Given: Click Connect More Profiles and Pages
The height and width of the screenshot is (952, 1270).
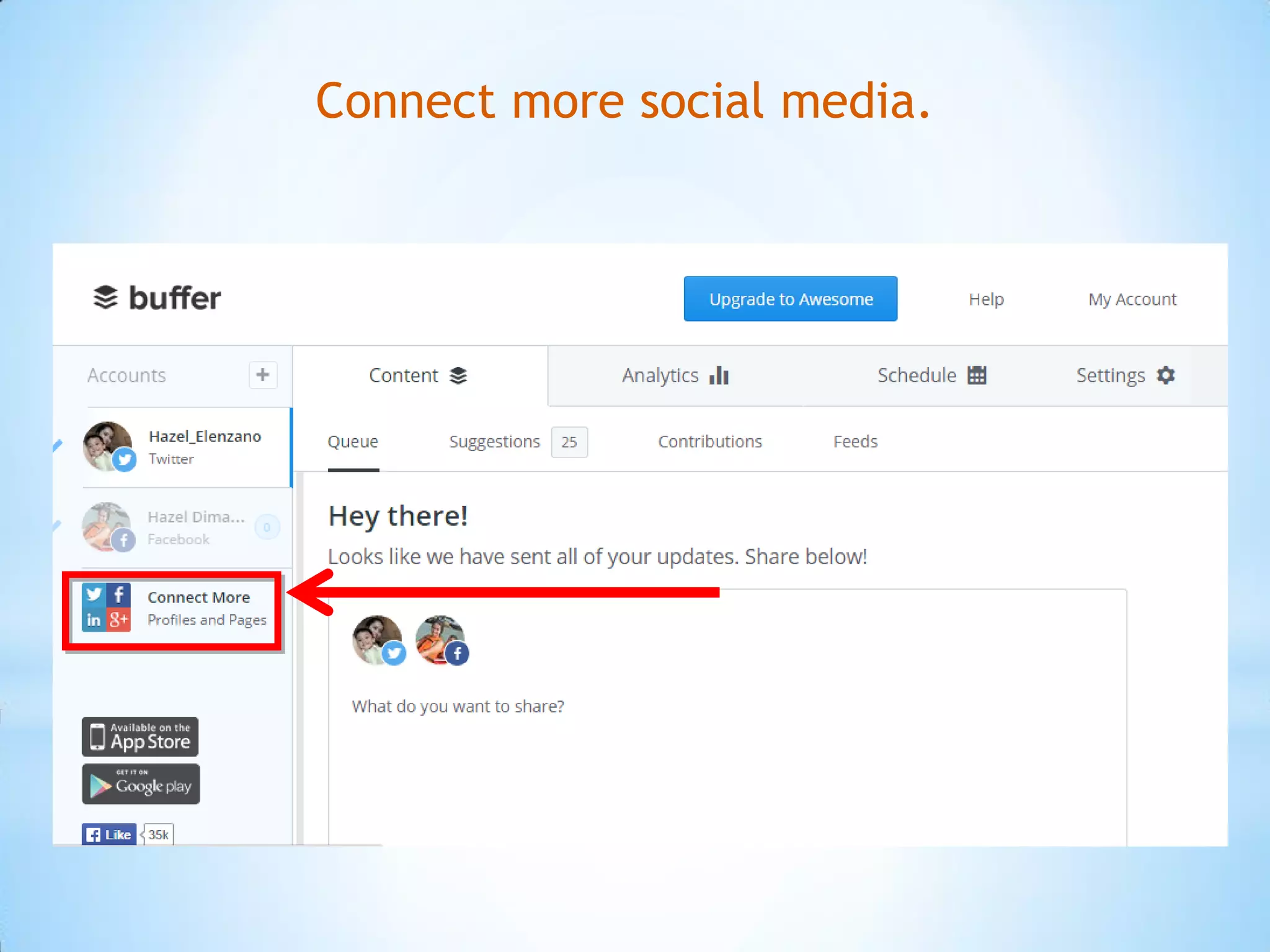Looking at the screenshot, I should coord(174,609).
